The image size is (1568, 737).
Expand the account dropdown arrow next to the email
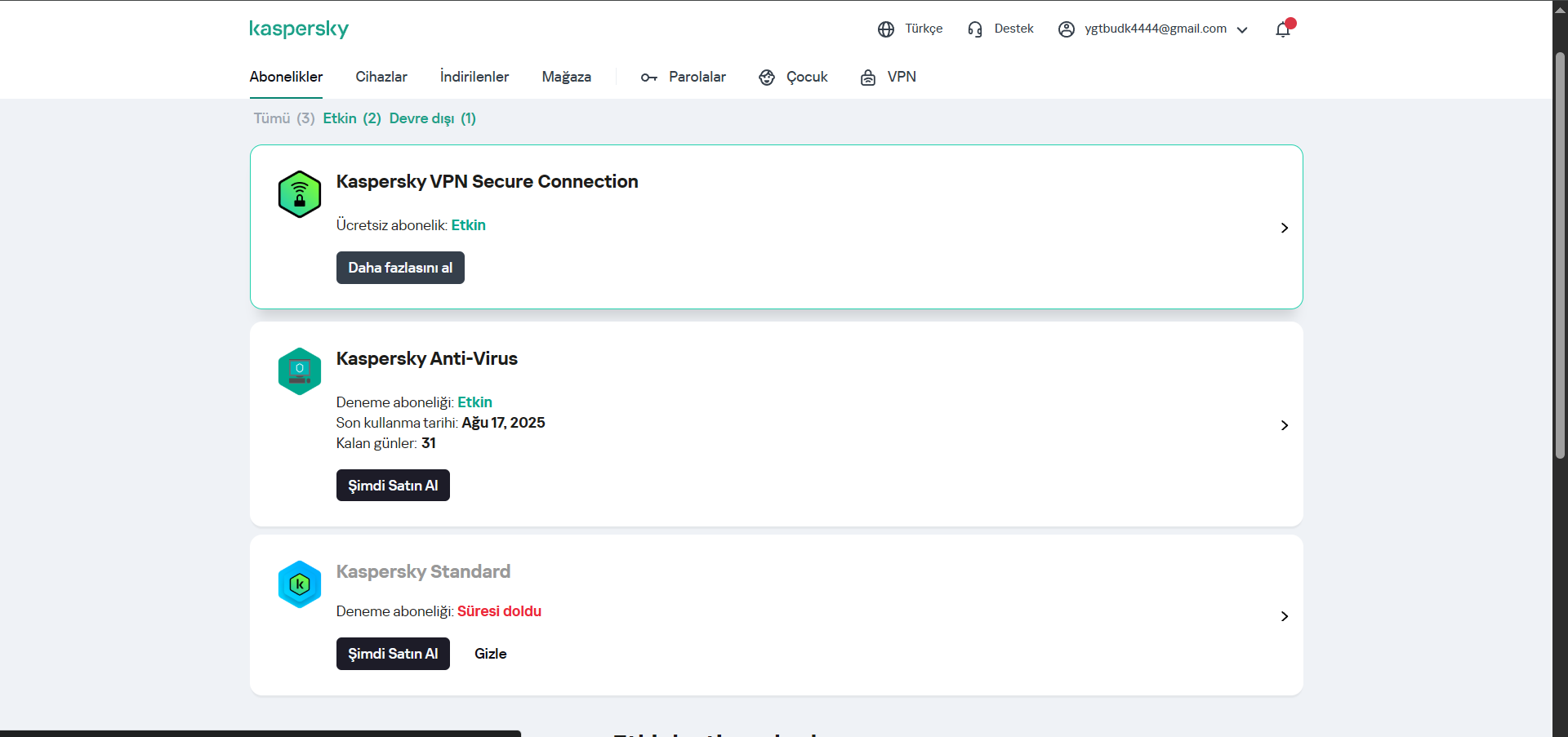[1242, 30]
